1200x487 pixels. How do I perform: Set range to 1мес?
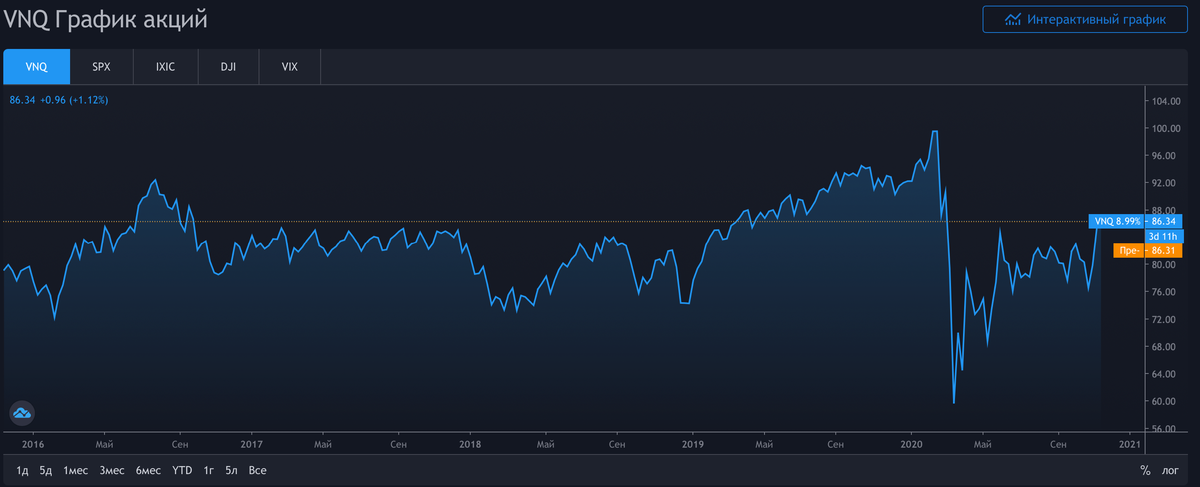75,470
